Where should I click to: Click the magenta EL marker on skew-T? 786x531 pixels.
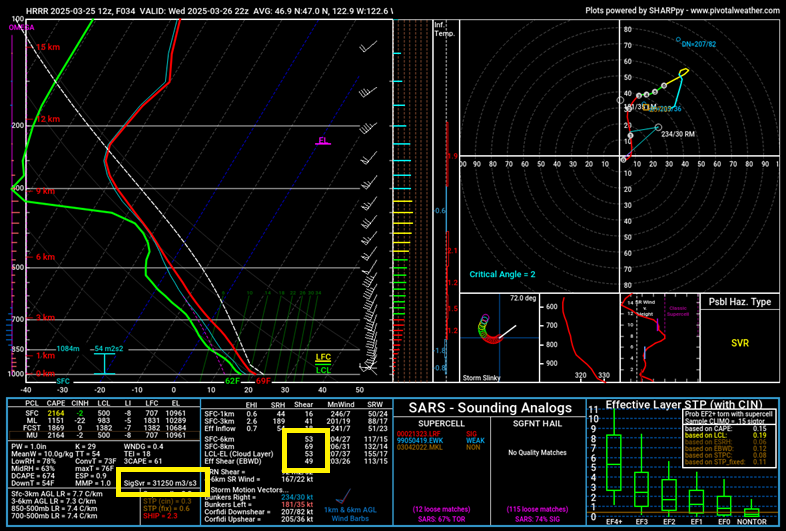[323, 141]
